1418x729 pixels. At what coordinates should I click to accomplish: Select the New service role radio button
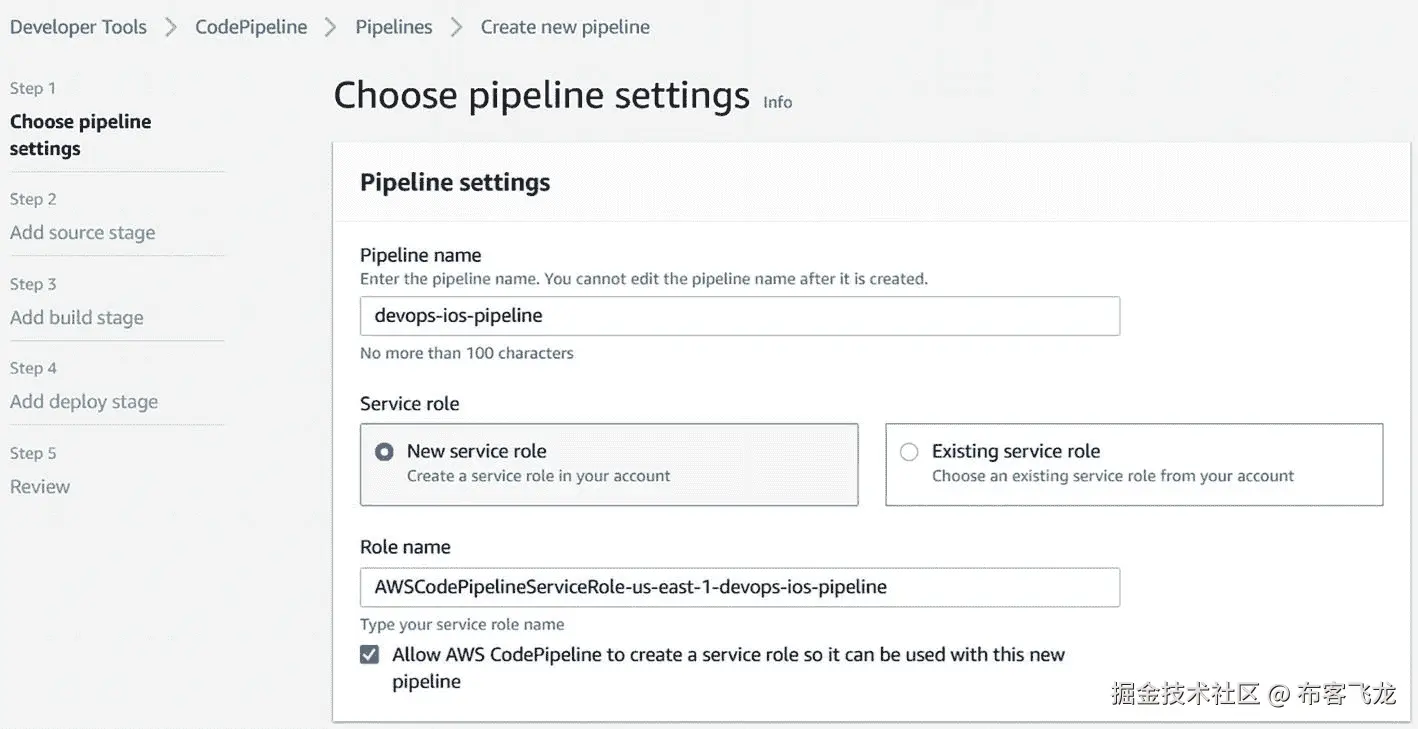pyautogui.click(x=384, y=452)
